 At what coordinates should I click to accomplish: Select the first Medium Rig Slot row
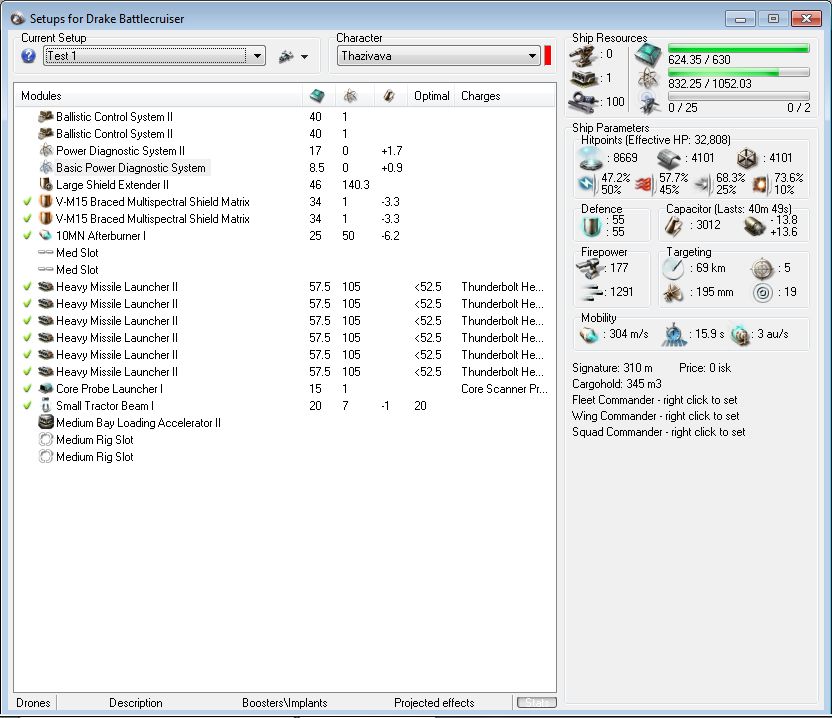[x=286, y=439]
